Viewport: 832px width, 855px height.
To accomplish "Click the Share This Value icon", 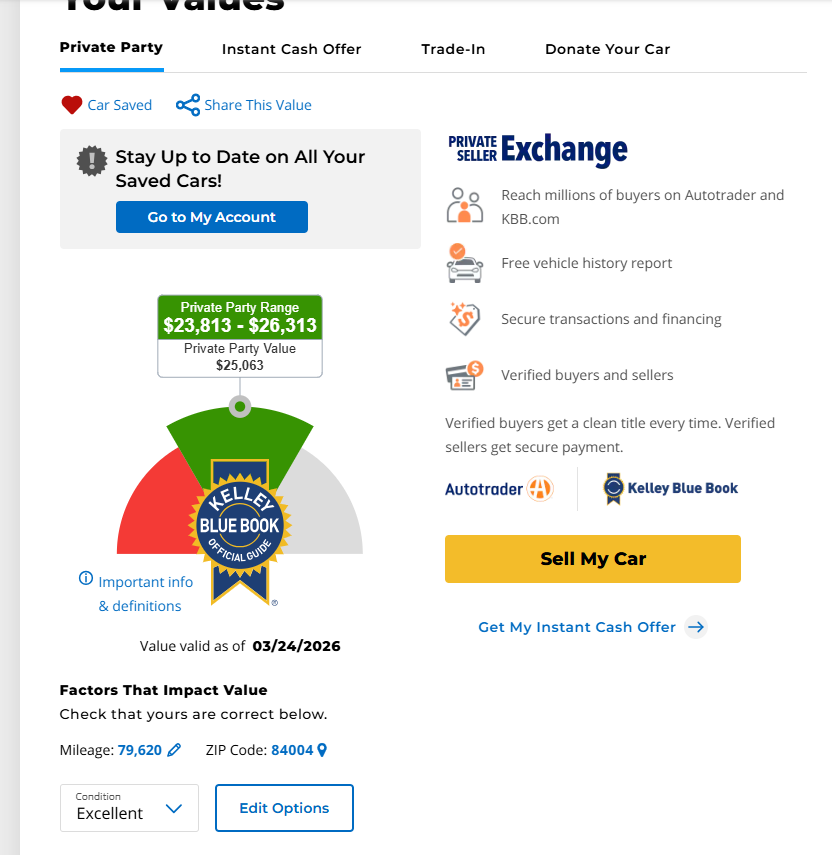I will coord(188,105).
